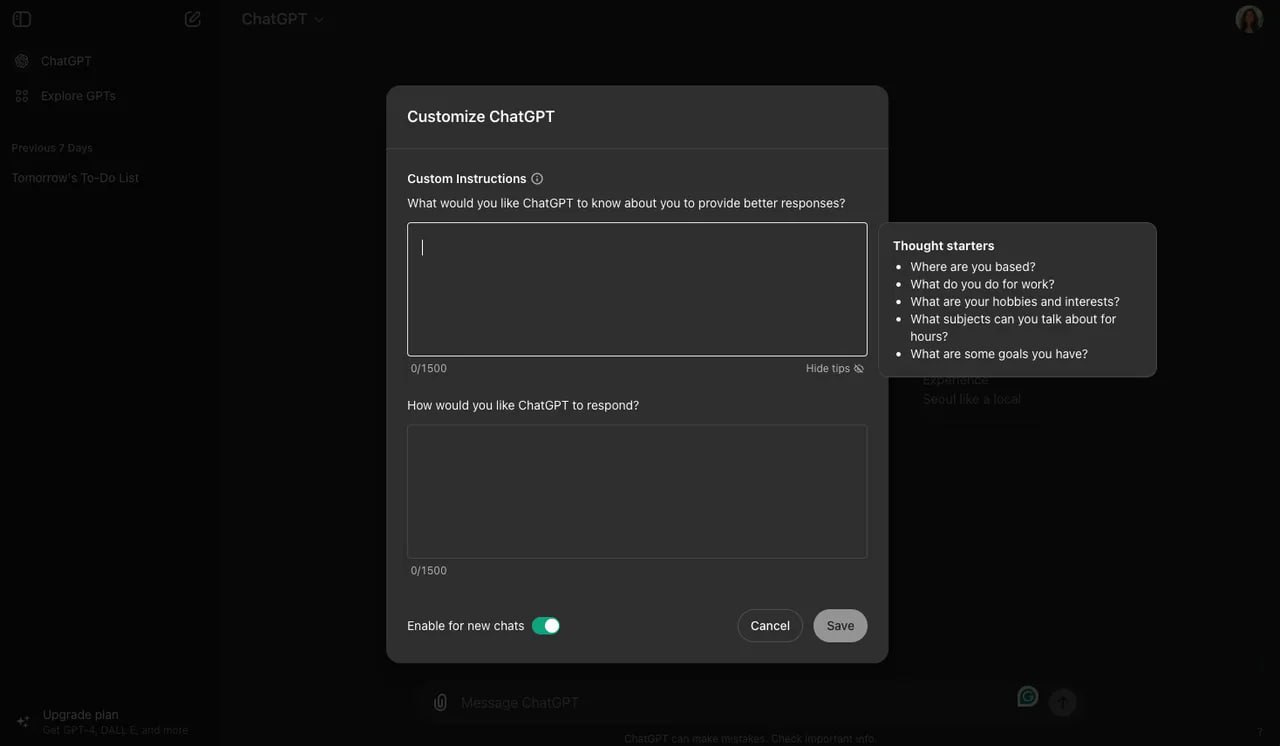Focus the 'How would you like ChatGPT to respond' box
1280x746 pixels.
(x=637, y=491)
